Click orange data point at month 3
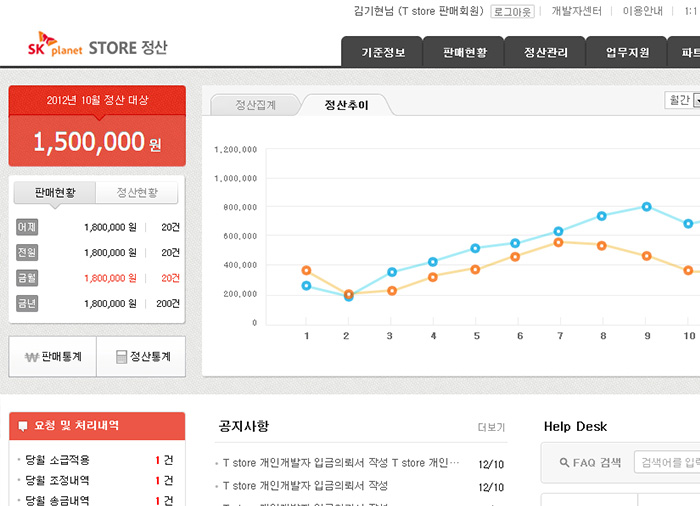This screenshot has height=506, width=700. coord(392,291)
